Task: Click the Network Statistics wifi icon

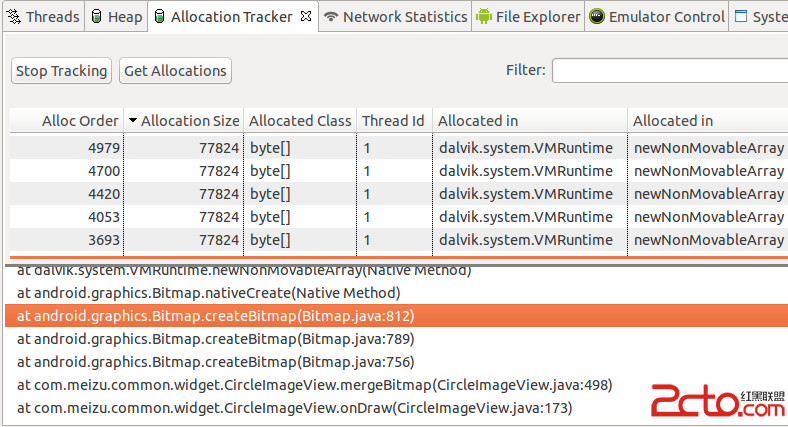Action: pyautogui.click(x=331, y=17)
